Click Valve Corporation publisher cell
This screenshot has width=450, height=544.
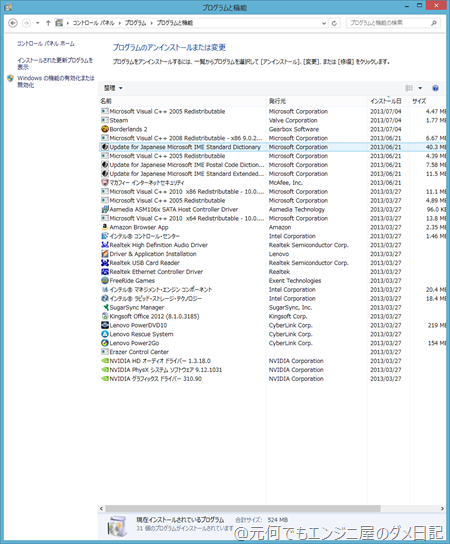point(293,120)
